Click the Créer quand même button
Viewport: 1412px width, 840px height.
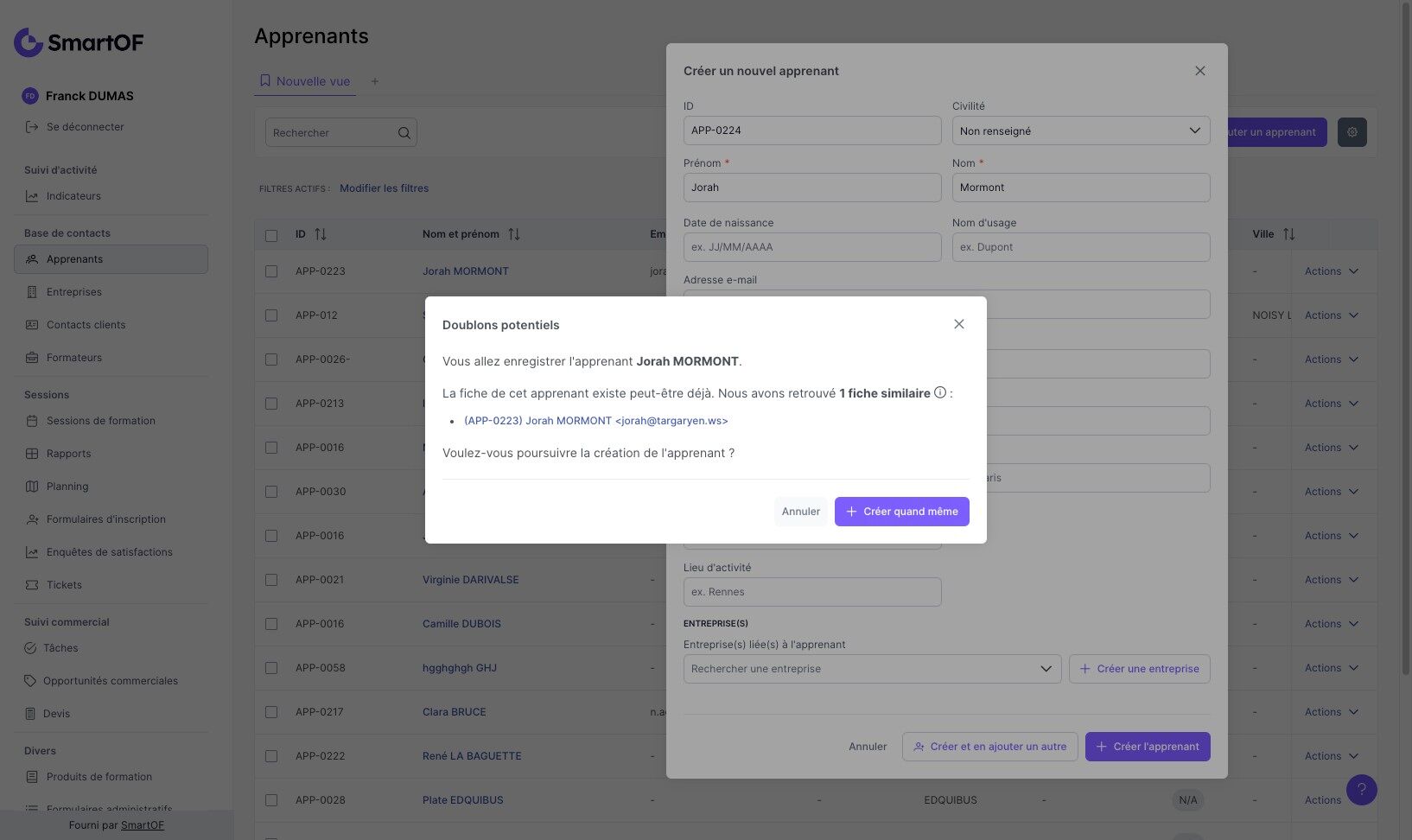901,512
